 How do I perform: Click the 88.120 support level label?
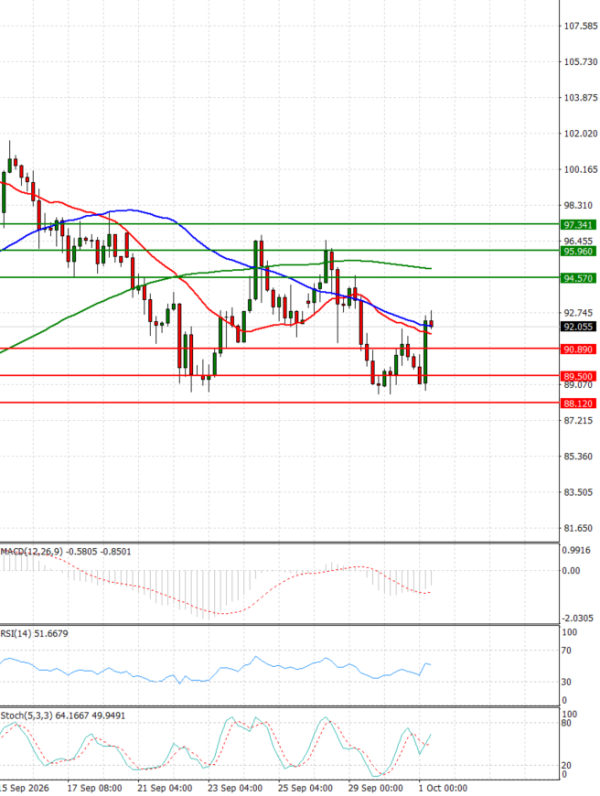pyautogui.click(x=579, y=404)
